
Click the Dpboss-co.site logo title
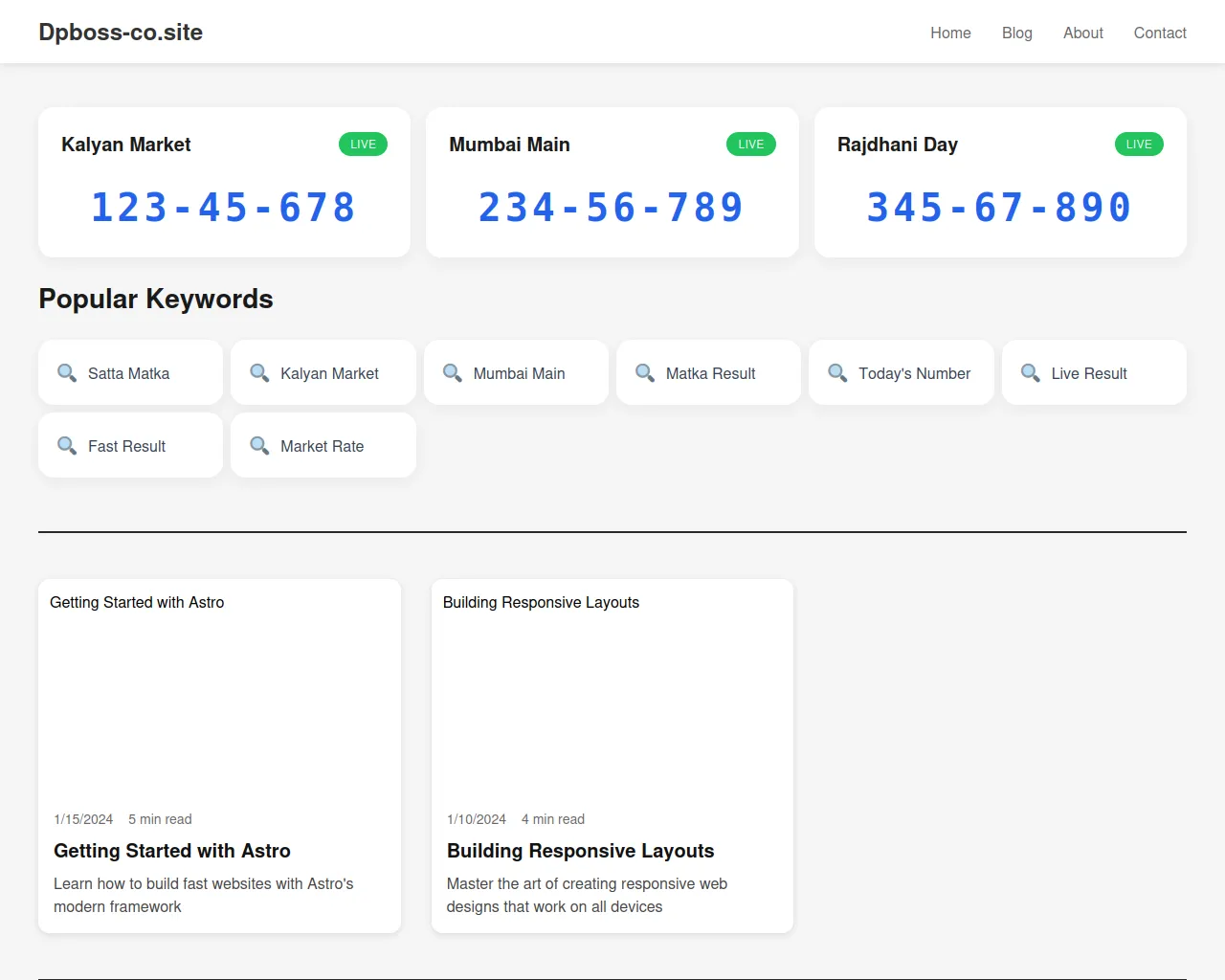point(121,33)
